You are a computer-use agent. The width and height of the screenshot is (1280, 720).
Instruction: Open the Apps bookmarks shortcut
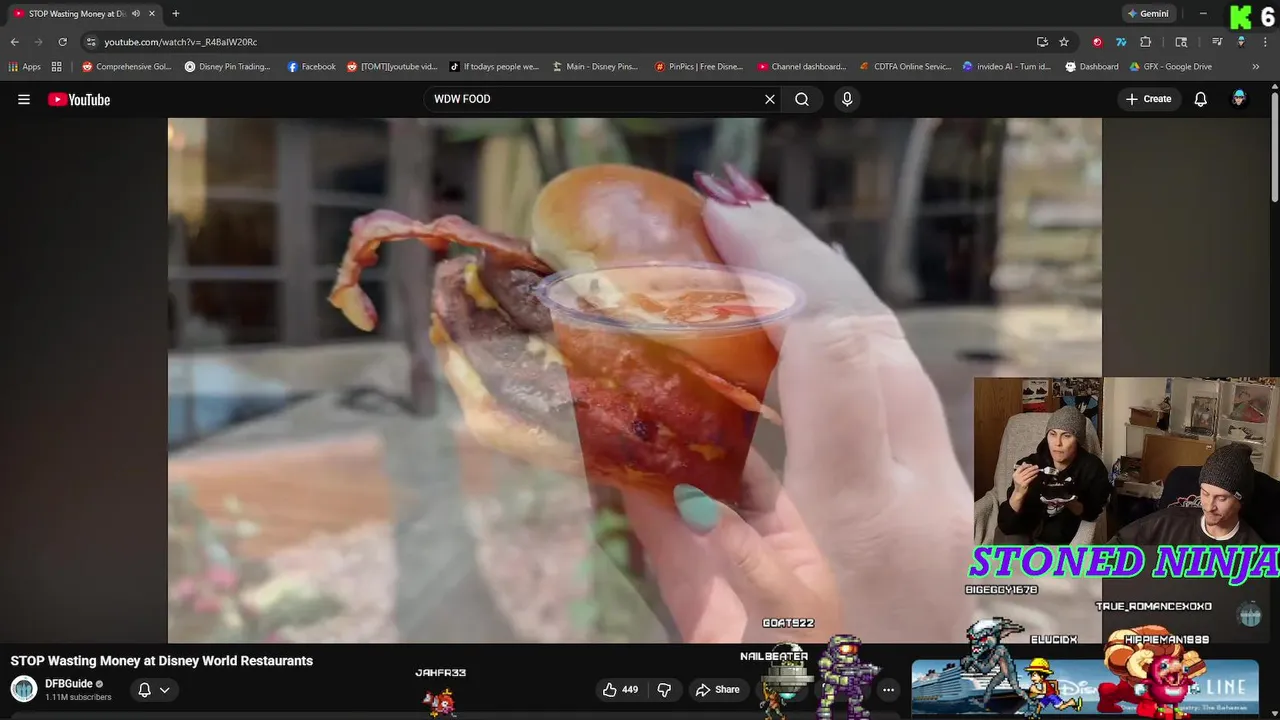[x=25, y=67]
